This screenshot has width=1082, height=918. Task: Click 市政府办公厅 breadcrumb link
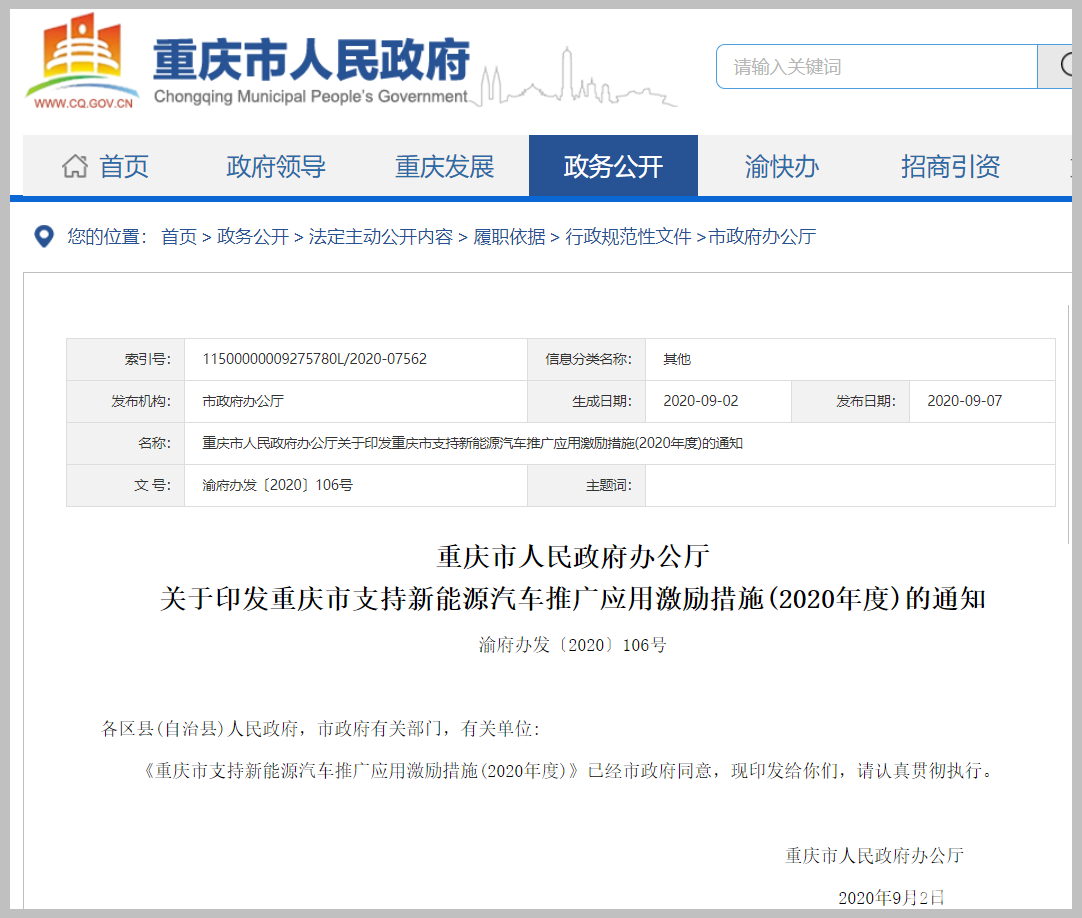coord(762,237)
